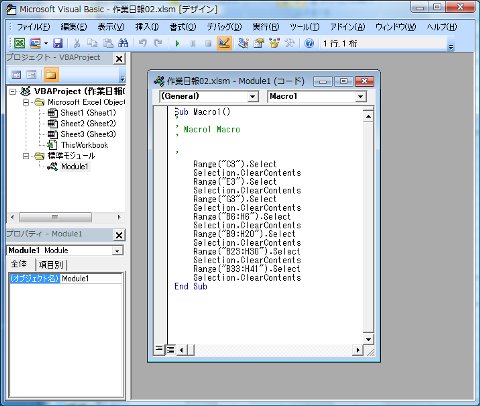This screenshot has width=480, height=406.
Task: Open the ツール(T) menu
Action: coord(304,27)
